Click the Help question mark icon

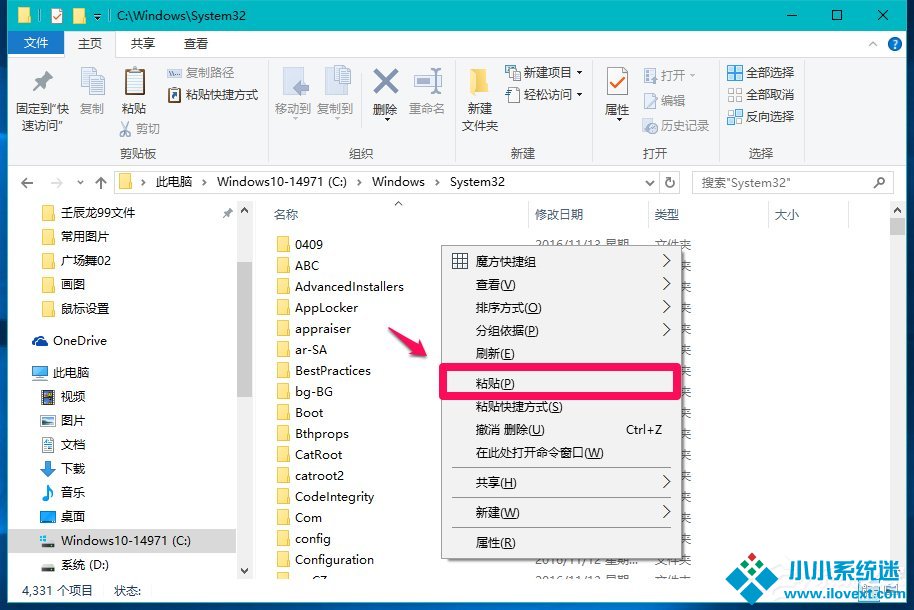[x=895, y=44]
